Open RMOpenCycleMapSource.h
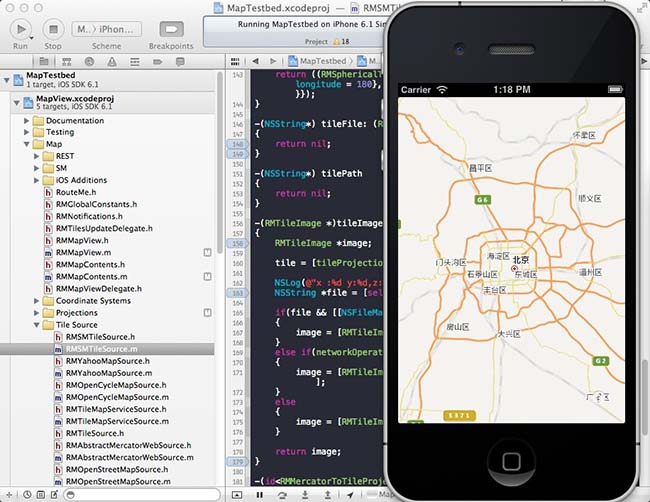 pyautogui.click(x=116, y=385)
